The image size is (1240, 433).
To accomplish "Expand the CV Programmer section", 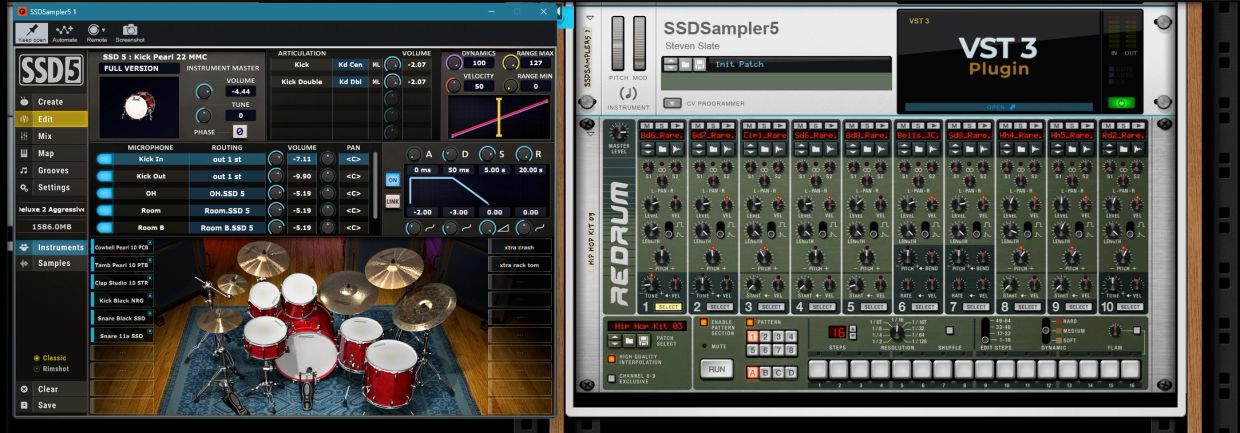I will click(x=671, y=103).
